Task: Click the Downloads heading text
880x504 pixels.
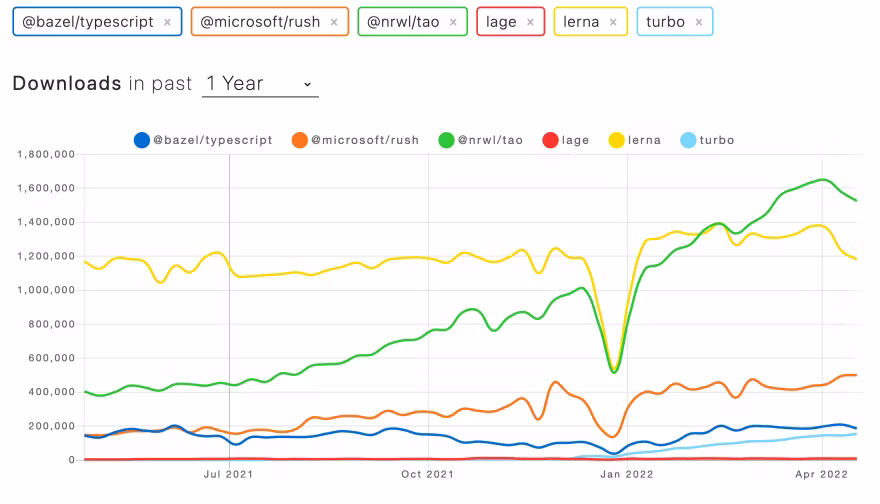Action: pos(66,84)
